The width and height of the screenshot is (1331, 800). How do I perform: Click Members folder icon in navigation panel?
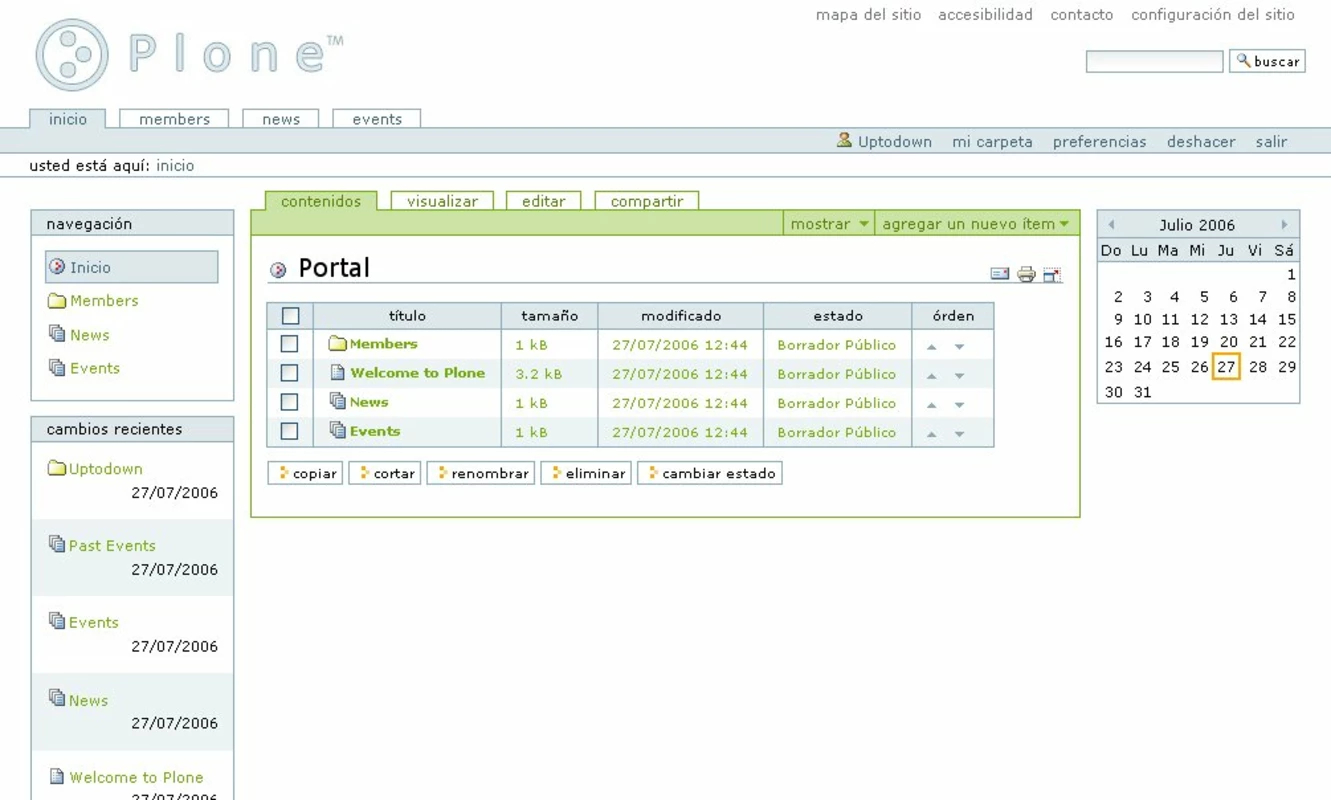[x=57, y=301]
